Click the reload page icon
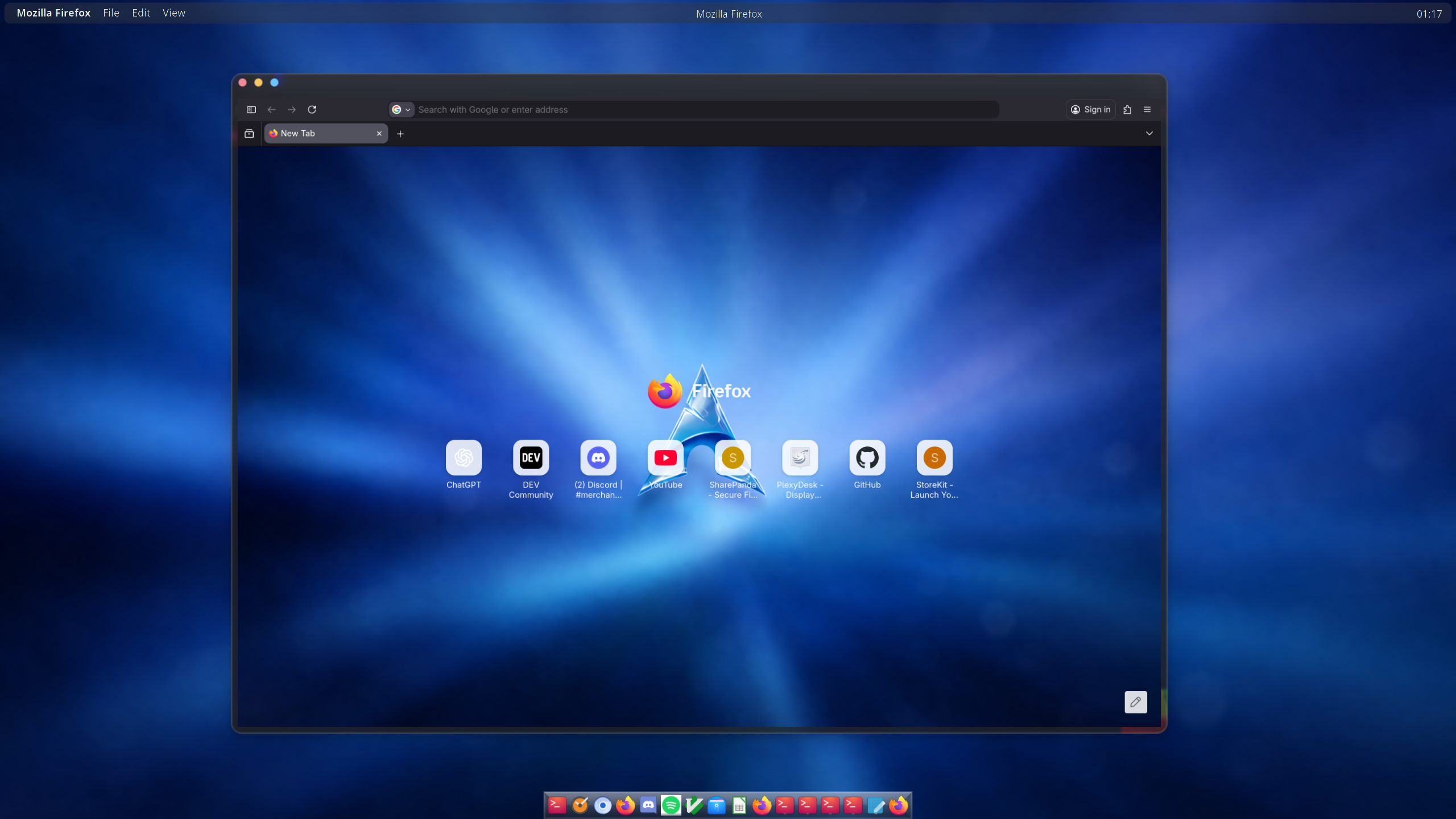 coord(312,109)
